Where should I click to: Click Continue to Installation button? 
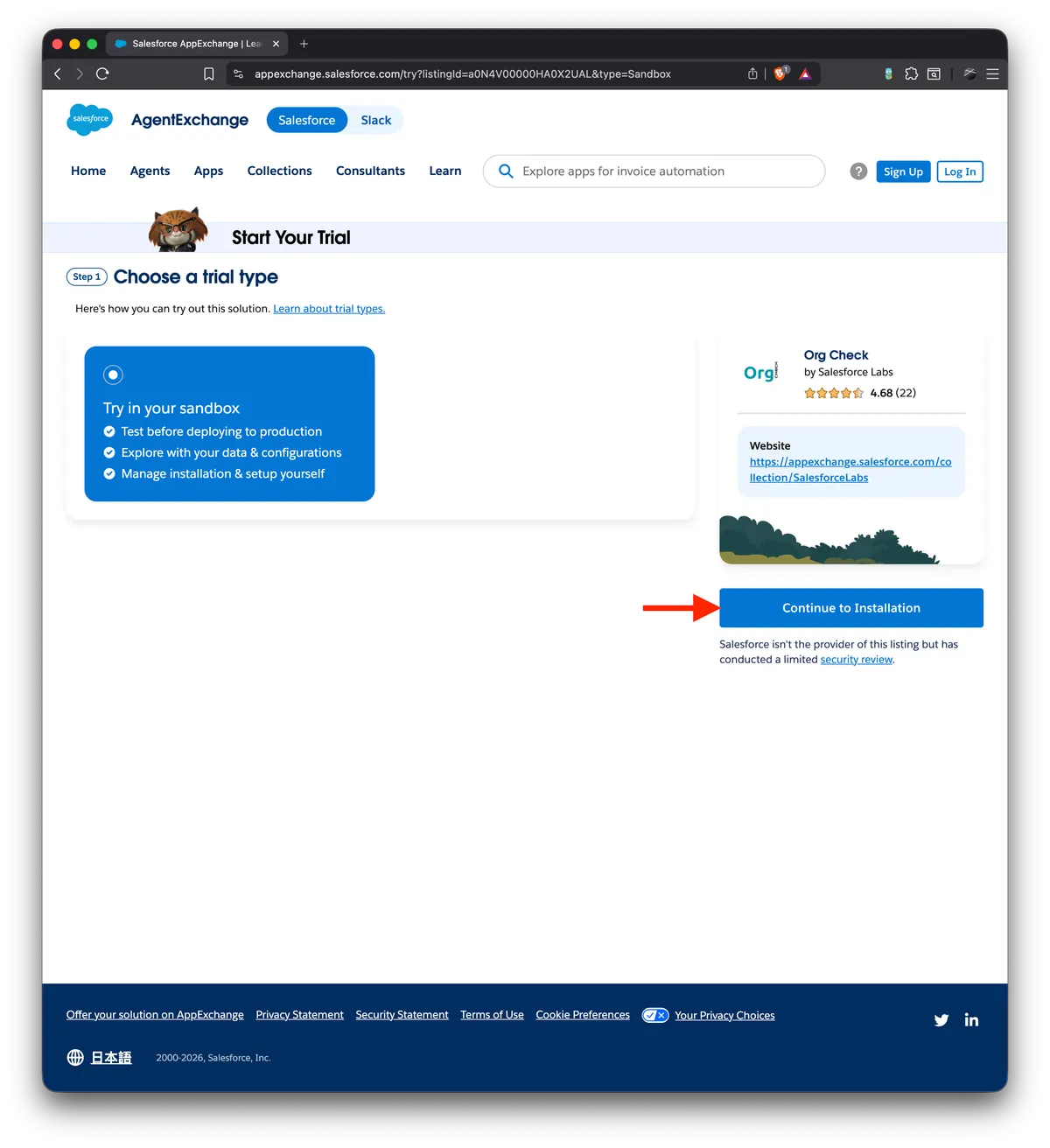[x=851, y=608]
